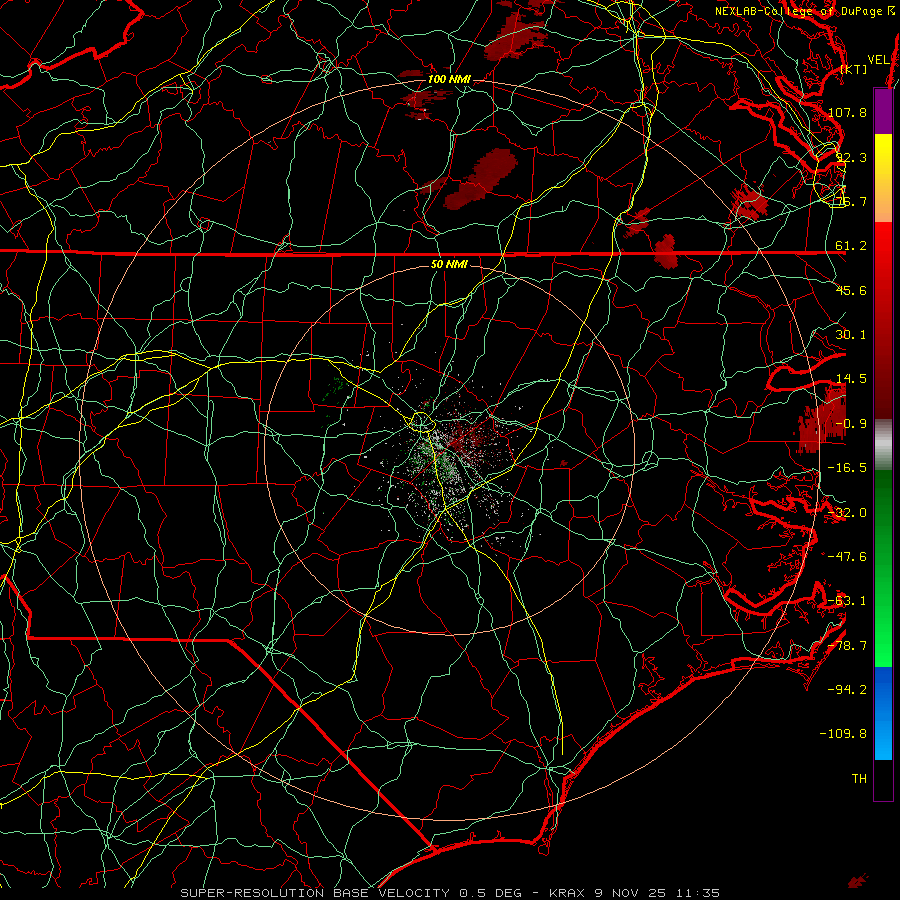This screenshot has height=900, width=900.
Task: Click the Super-Resolution Base Velocity caption
Action: click(x=449, y=893)
